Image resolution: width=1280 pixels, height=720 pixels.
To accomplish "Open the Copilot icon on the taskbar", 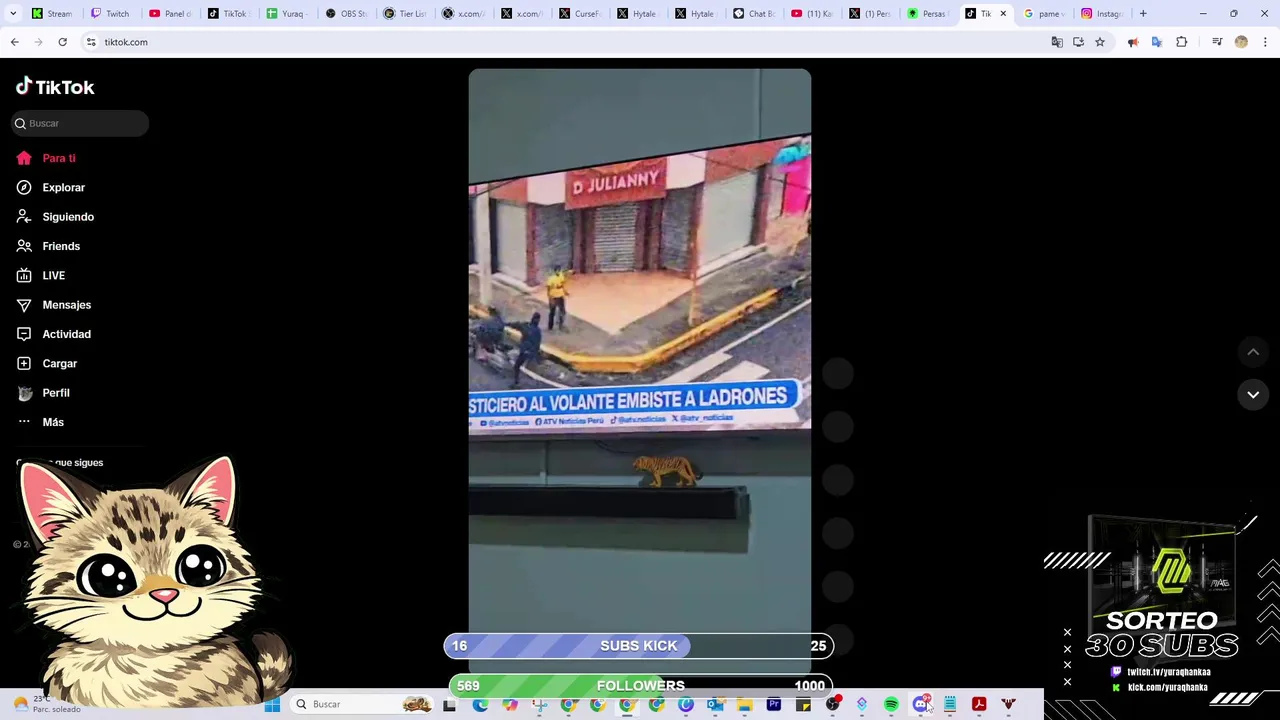I will tap(510, 704).
